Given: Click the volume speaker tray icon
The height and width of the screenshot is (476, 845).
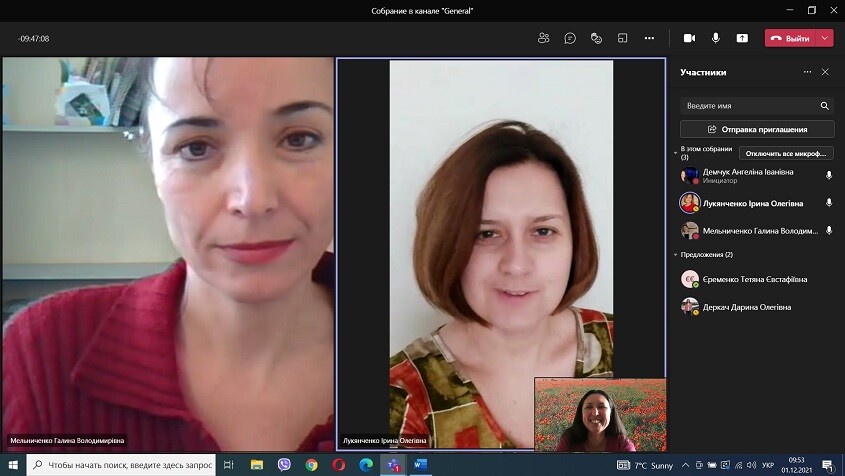Looking at the screenshot, I should (x=752, y=465).
